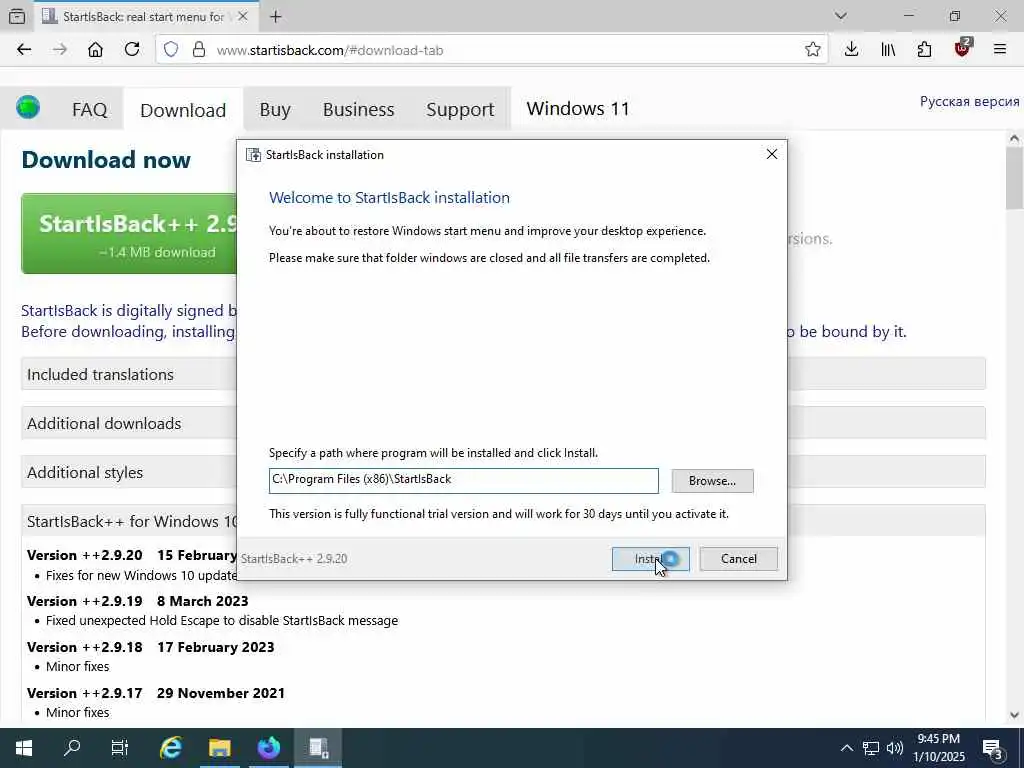
Task: Go back in Firefox history
Action: (24, 50)
